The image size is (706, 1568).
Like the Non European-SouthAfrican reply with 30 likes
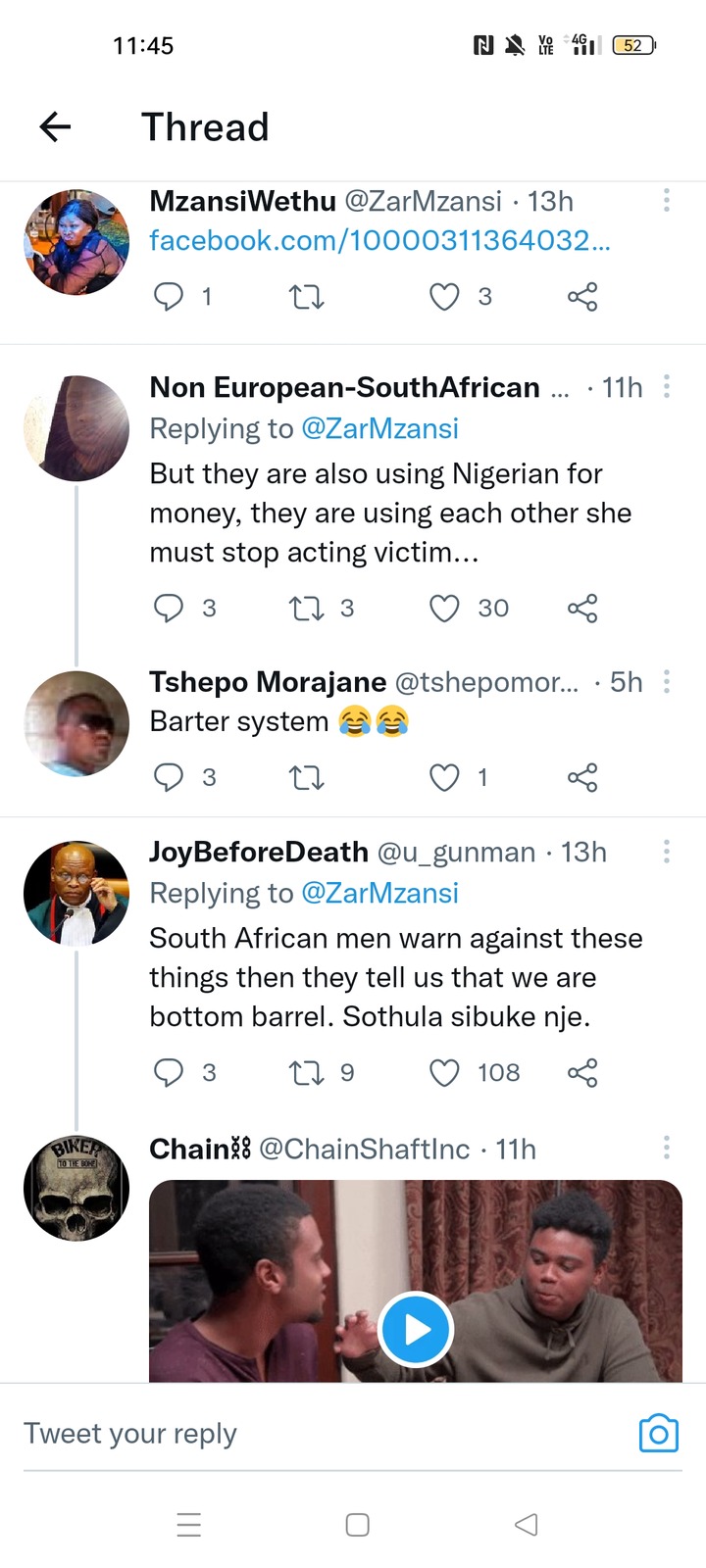[444, 609]
